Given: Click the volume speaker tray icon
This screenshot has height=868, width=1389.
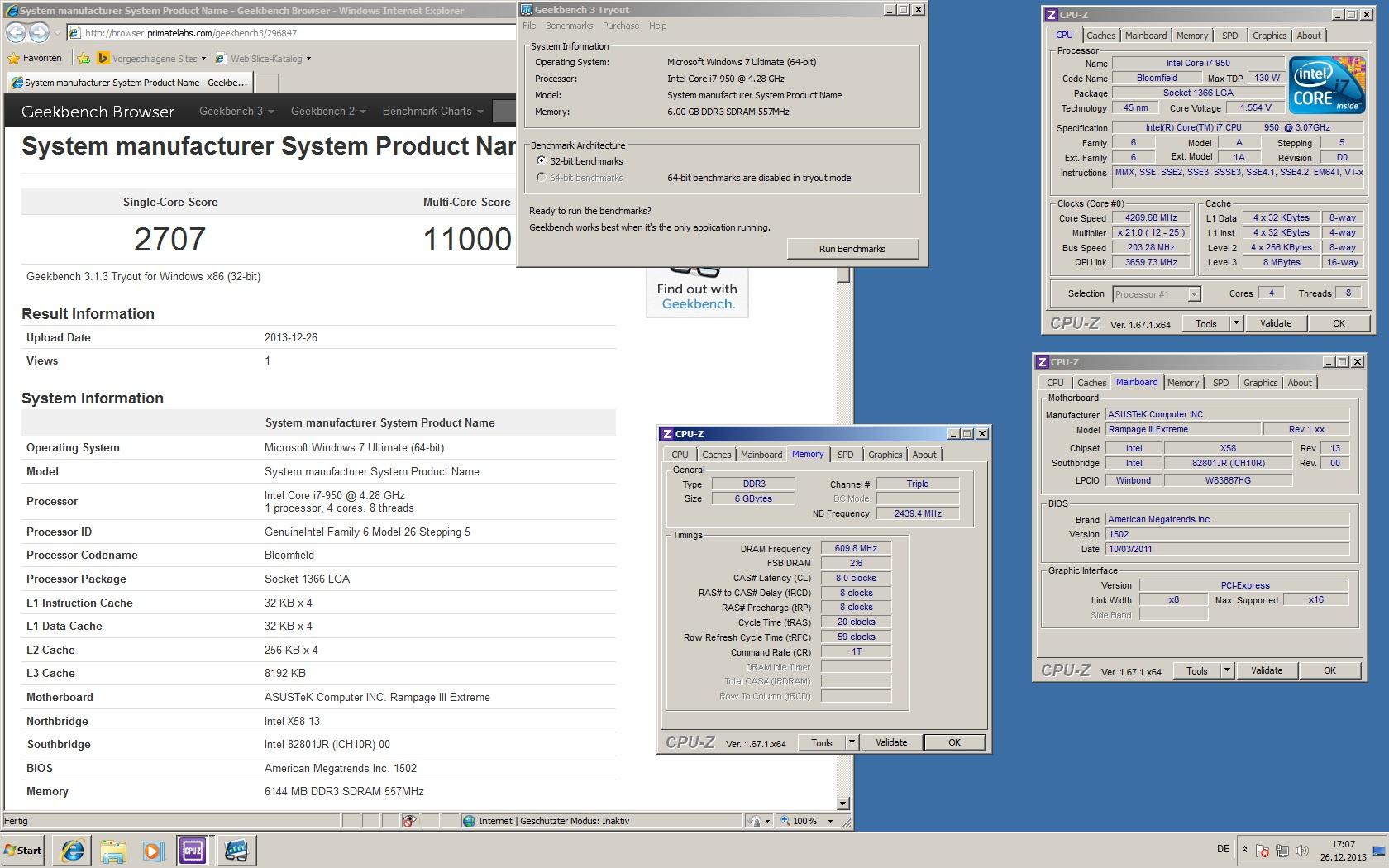Looking at the screenshot, I should point(1302,851).
